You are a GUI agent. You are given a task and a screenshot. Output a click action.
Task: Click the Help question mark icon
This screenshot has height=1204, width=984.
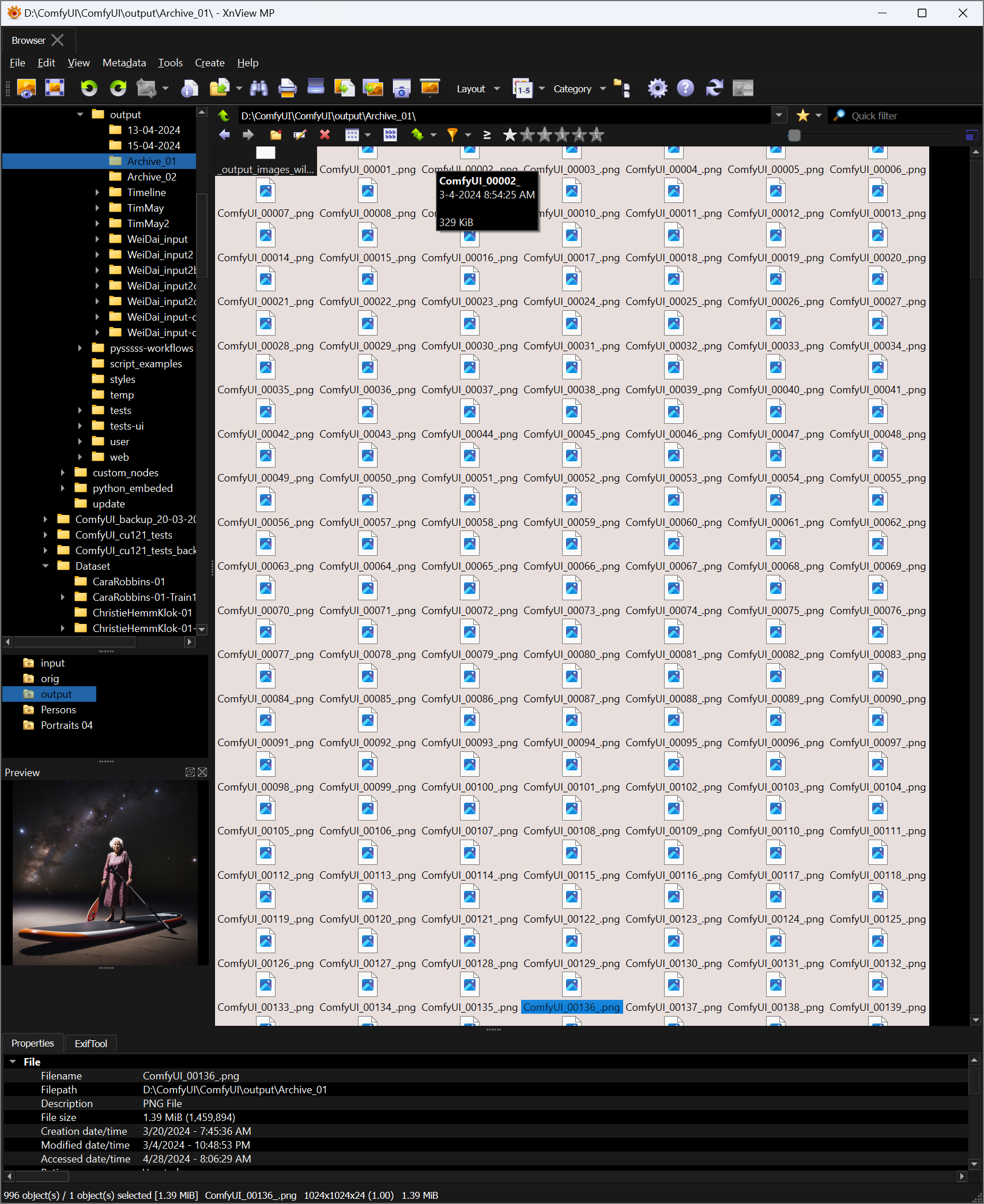click(685, 88)
